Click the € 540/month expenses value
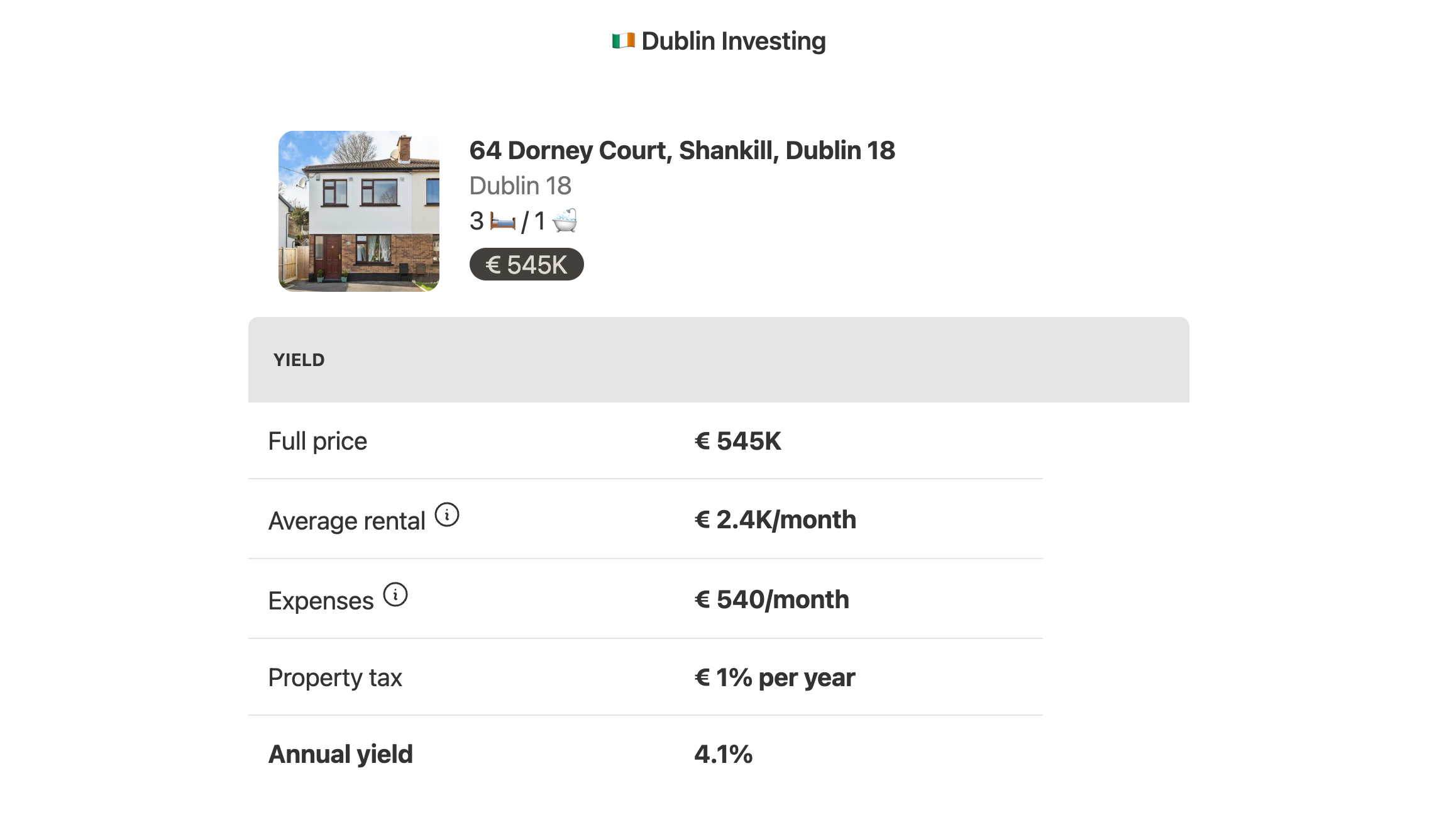 point(771,600)
